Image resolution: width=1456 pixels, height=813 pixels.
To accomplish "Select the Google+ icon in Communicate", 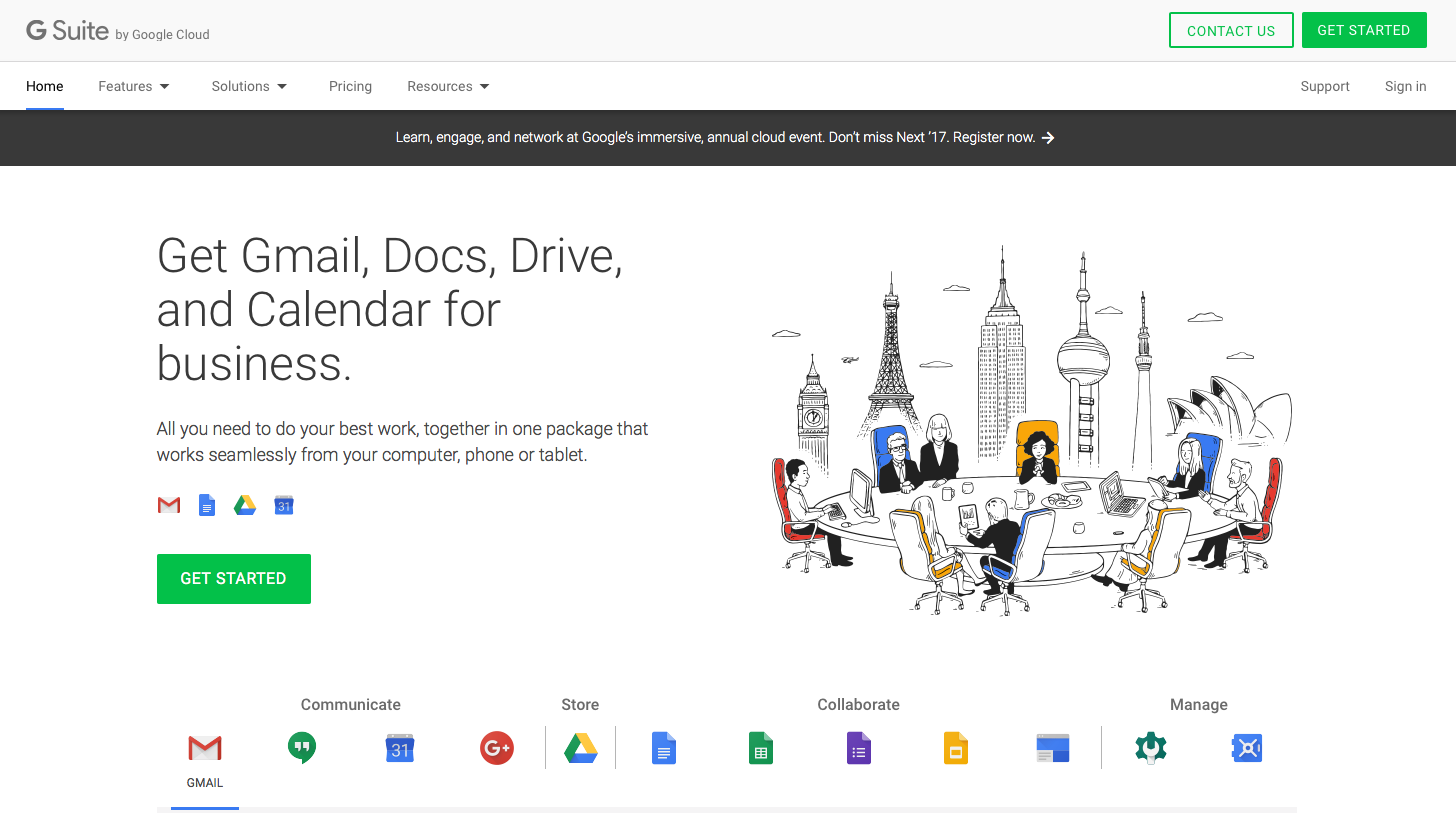I will [497, 748].
